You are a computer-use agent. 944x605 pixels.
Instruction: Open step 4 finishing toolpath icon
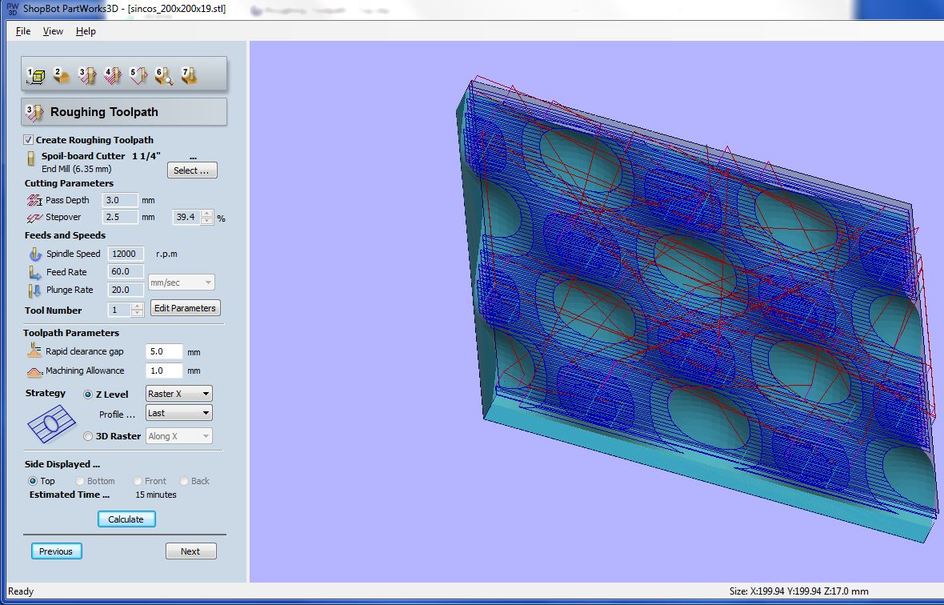(x=113, y=76)
